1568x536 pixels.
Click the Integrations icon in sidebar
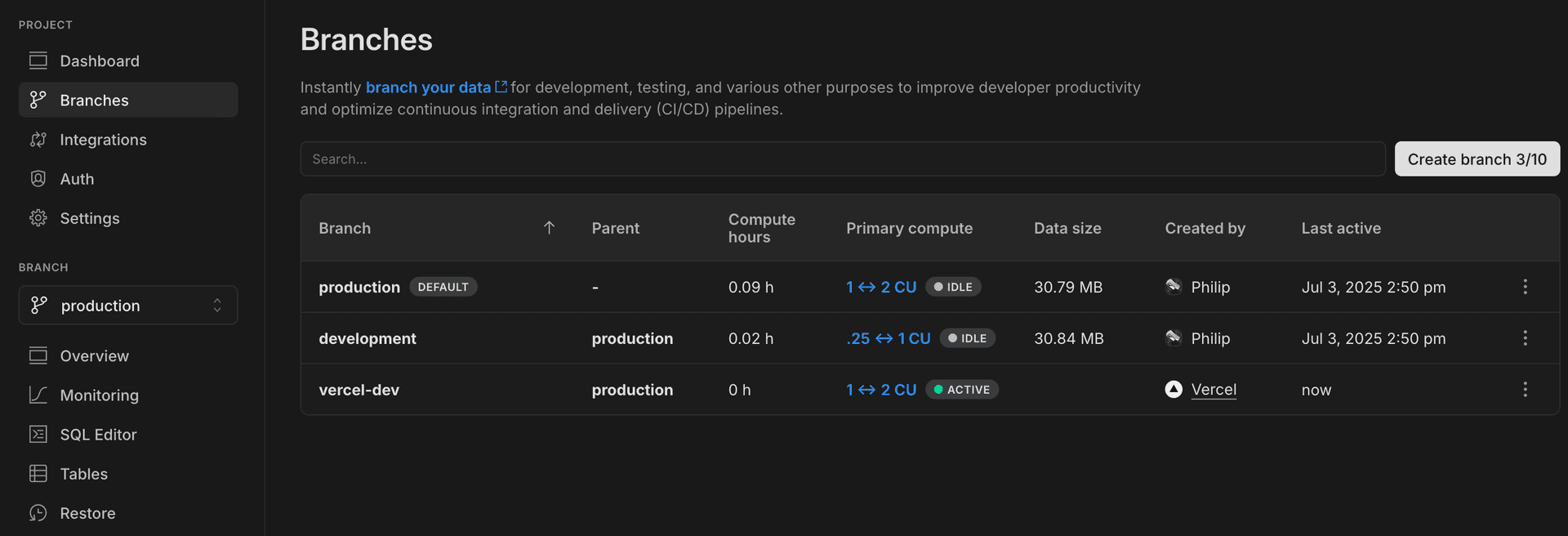click(x=38, y=140)
